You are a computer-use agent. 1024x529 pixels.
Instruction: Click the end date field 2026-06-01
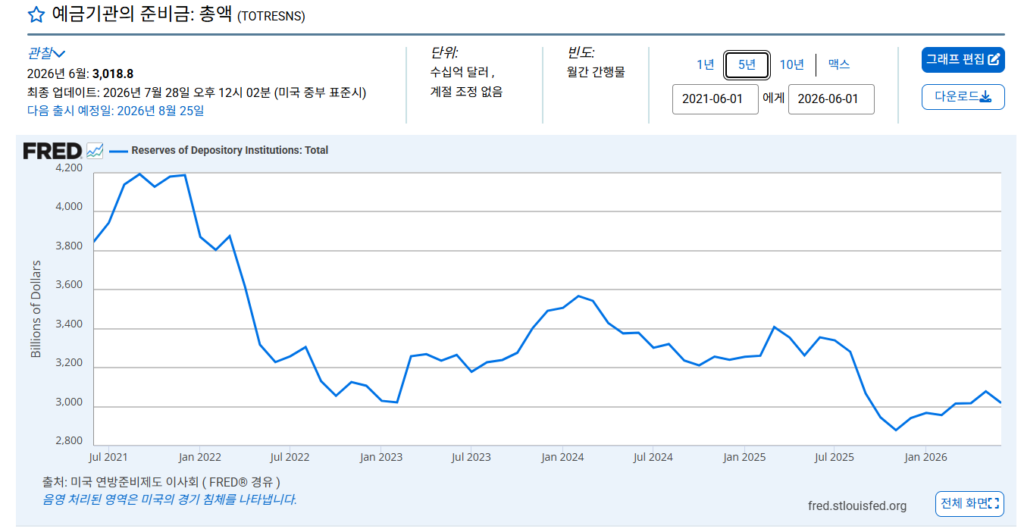click(831, 99)
